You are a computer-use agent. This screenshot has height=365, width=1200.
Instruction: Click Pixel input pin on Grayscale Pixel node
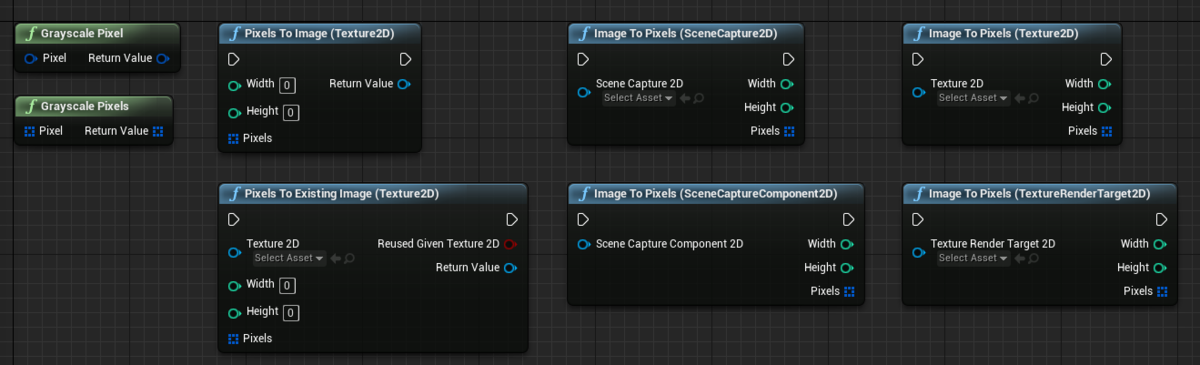pos(31,58)
